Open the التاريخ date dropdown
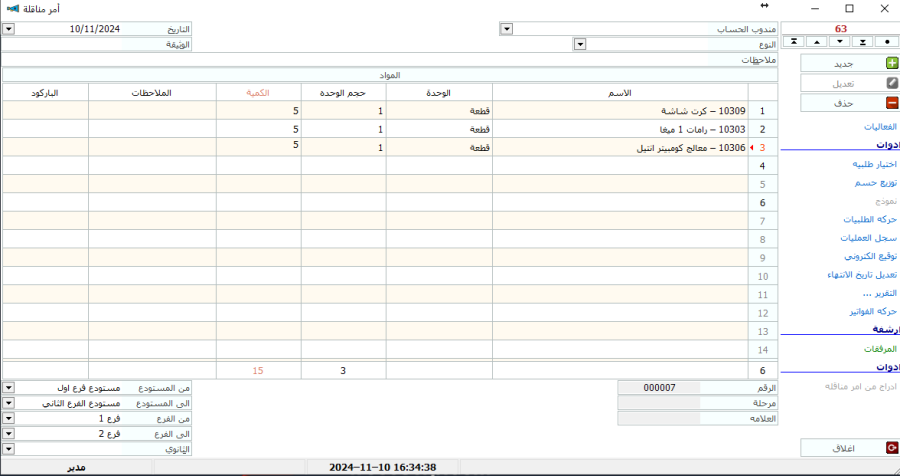Viewport: 900px width, 476px height. coord(8,29)
